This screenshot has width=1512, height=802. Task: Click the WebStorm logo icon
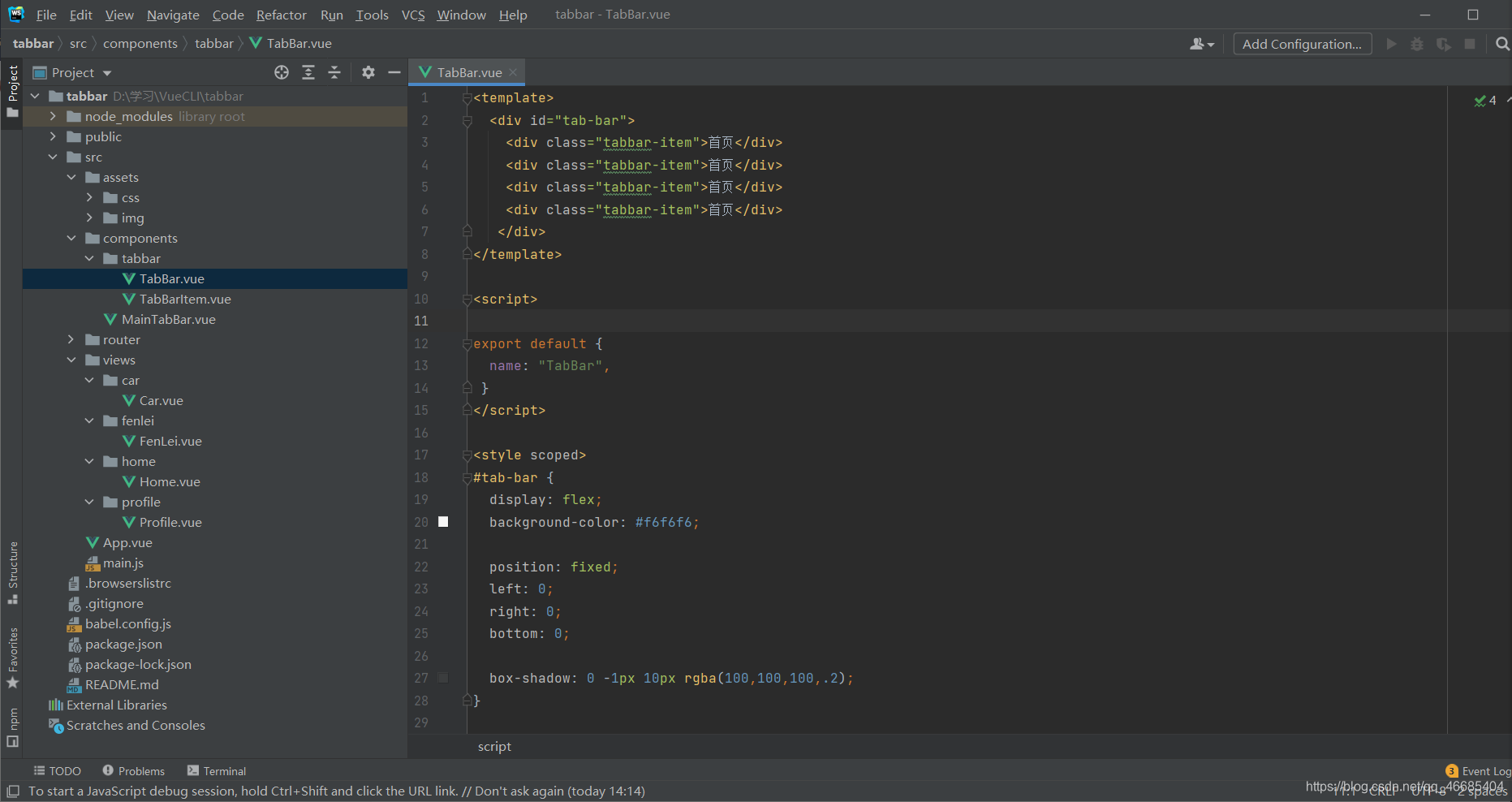(16, 15)
